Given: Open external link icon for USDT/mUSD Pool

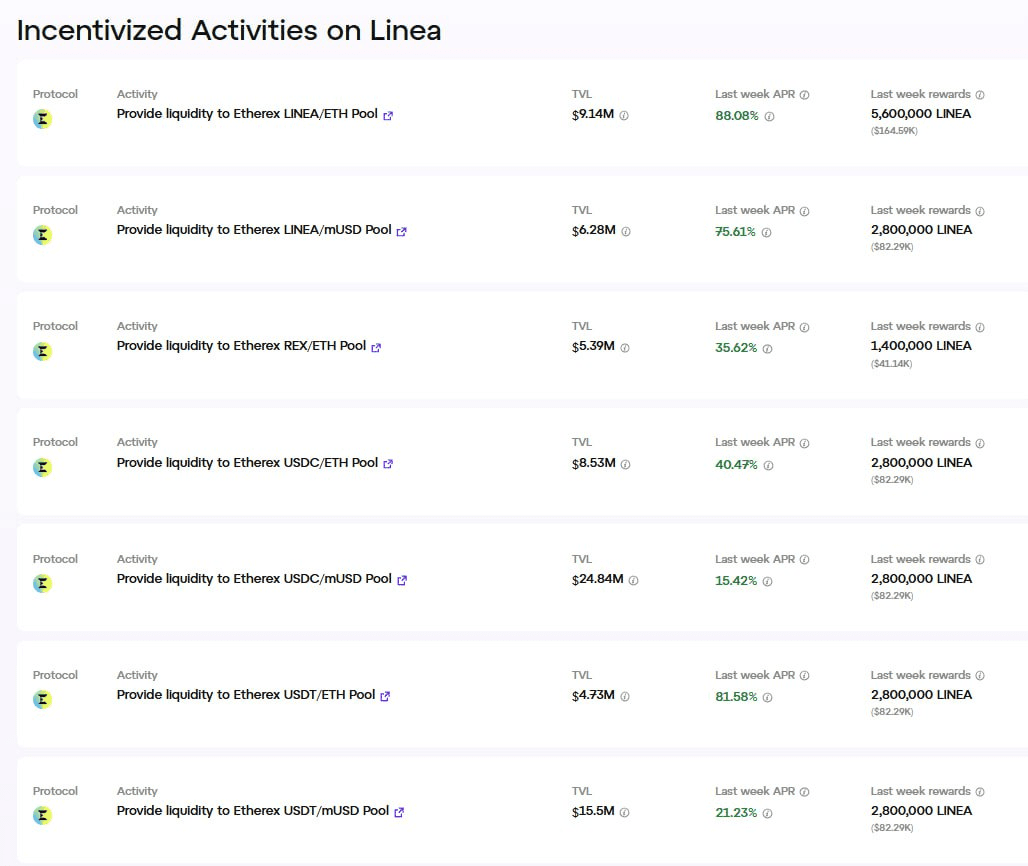Looking at the screenshot, I should [399, 812].
